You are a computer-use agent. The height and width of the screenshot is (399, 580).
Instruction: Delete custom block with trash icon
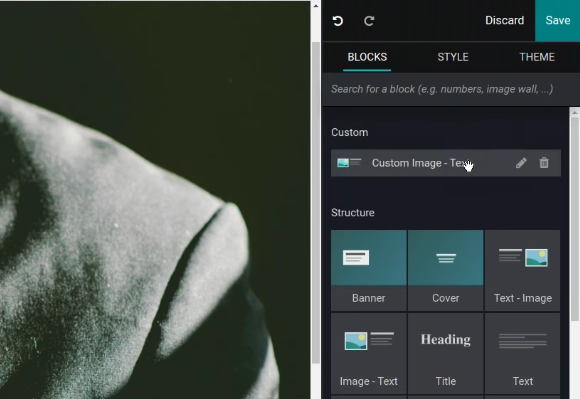[544, 163]
